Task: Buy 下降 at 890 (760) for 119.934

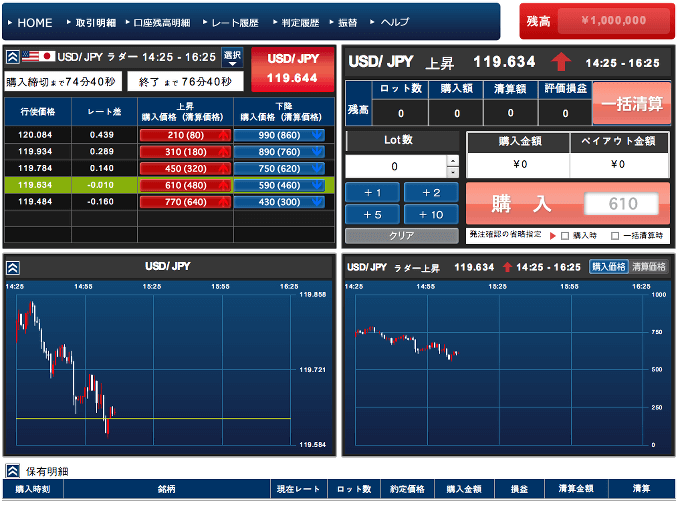Action: click(279, 152)
